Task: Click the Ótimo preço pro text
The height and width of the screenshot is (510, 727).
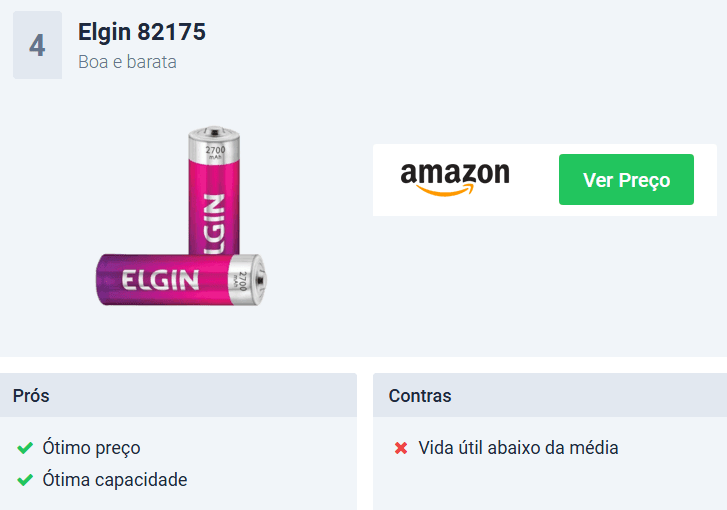Action: (x=91, y=448)
